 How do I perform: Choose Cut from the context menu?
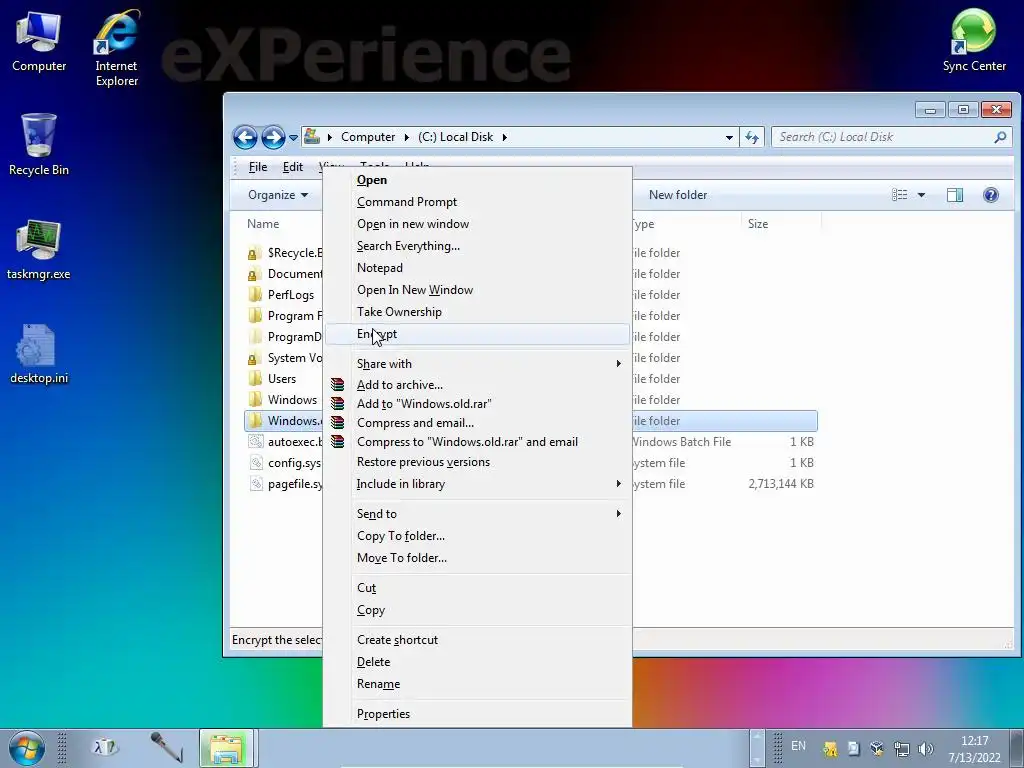point(477,588)
